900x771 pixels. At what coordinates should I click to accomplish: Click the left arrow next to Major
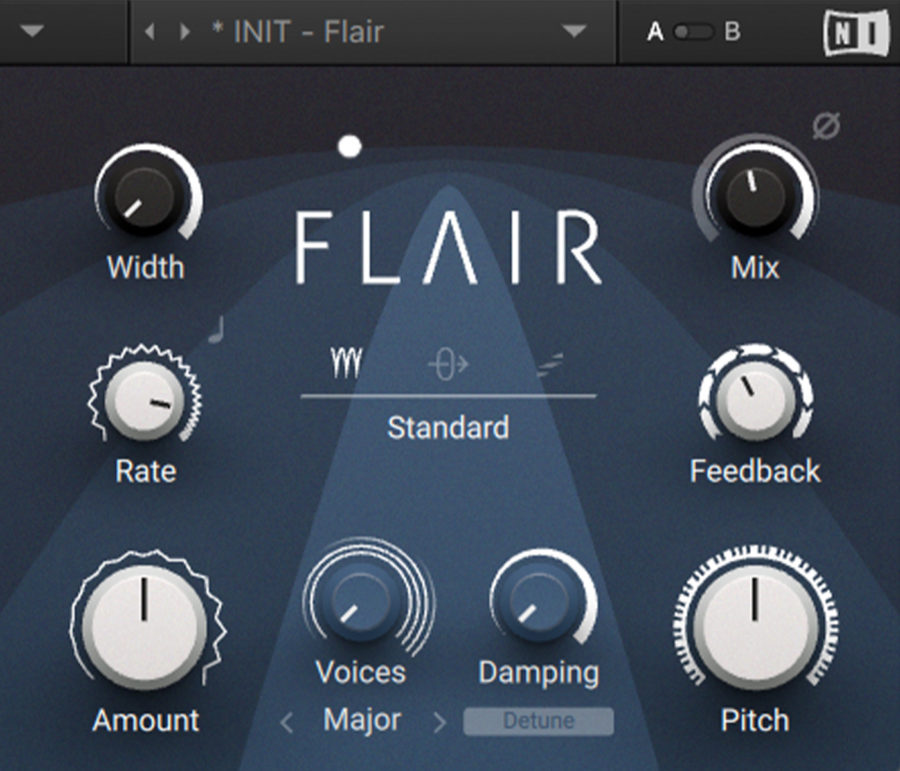click(x=286, y=720)
